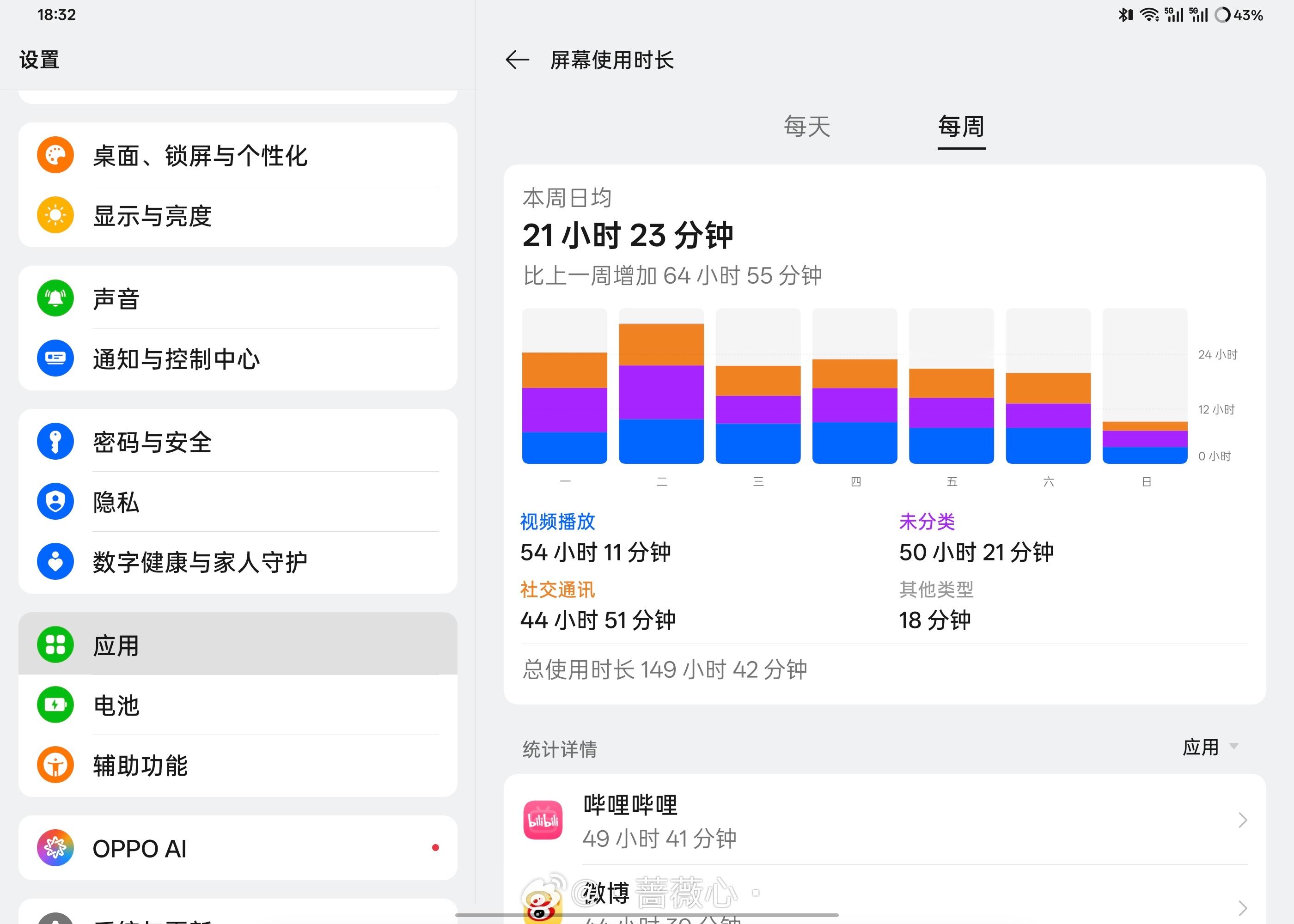Tap the 54 小时 11 分钟 video duration
1294x924 pixels.
coord(596,553)
